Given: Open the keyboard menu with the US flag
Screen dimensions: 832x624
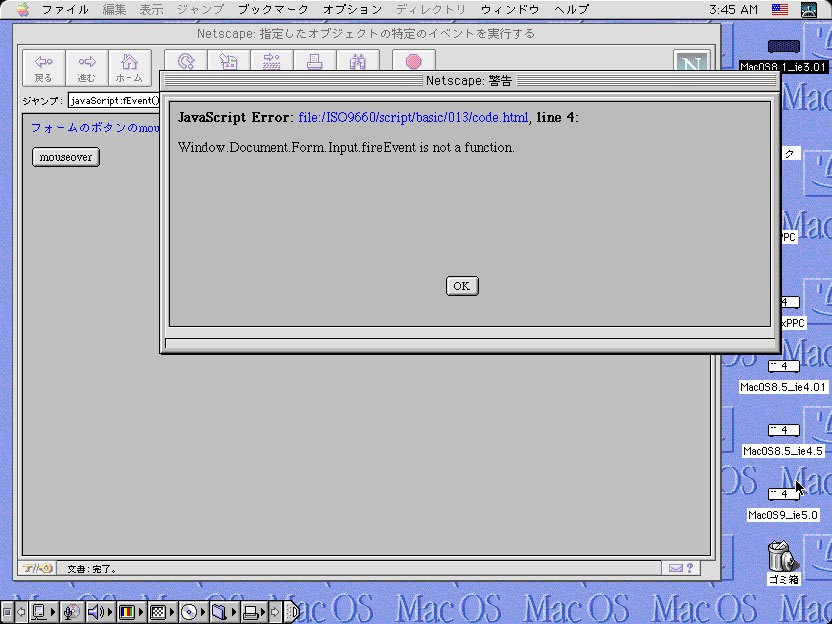Looking at the screenshot, I should (779, 10).
